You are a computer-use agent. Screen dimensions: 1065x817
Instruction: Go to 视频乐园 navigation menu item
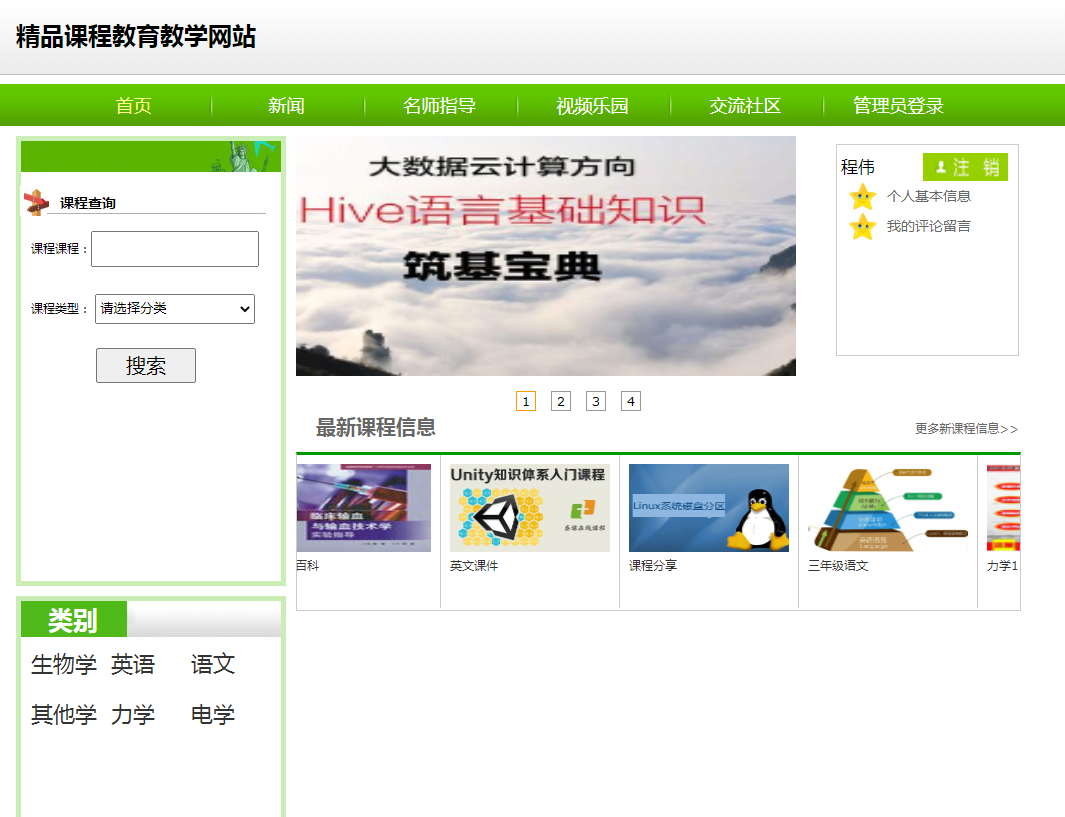[593, 106]
